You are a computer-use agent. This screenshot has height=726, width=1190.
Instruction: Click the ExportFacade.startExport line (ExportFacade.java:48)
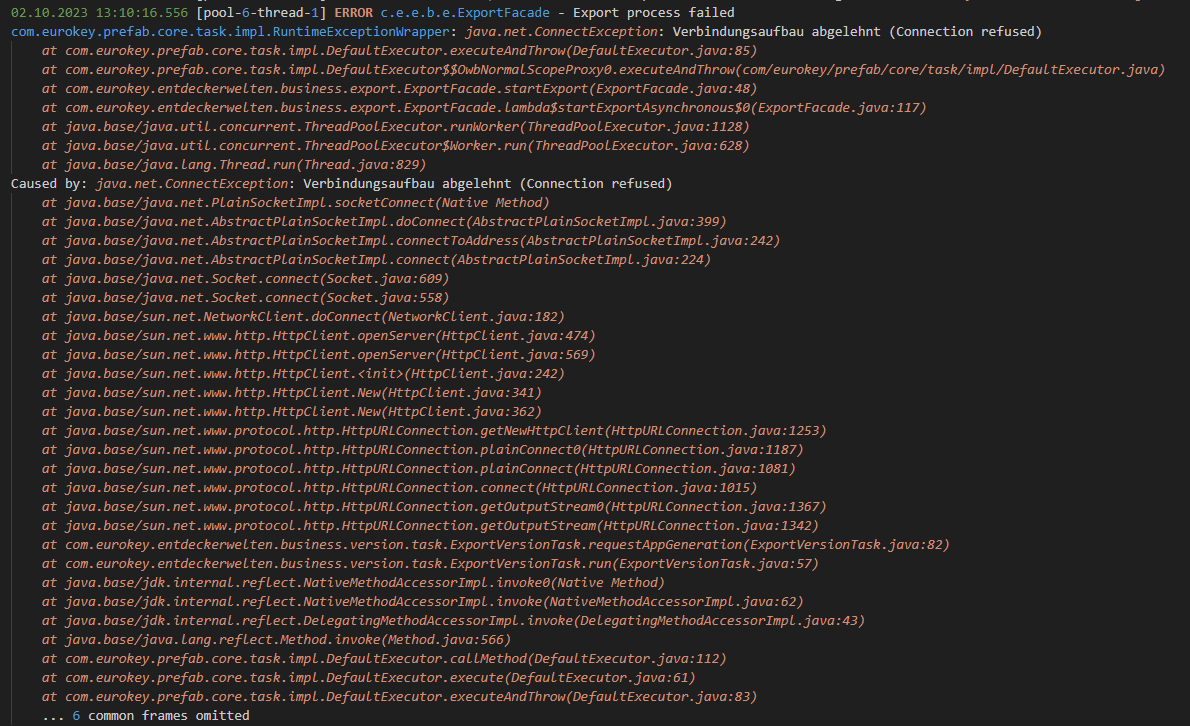click(399, 89)
